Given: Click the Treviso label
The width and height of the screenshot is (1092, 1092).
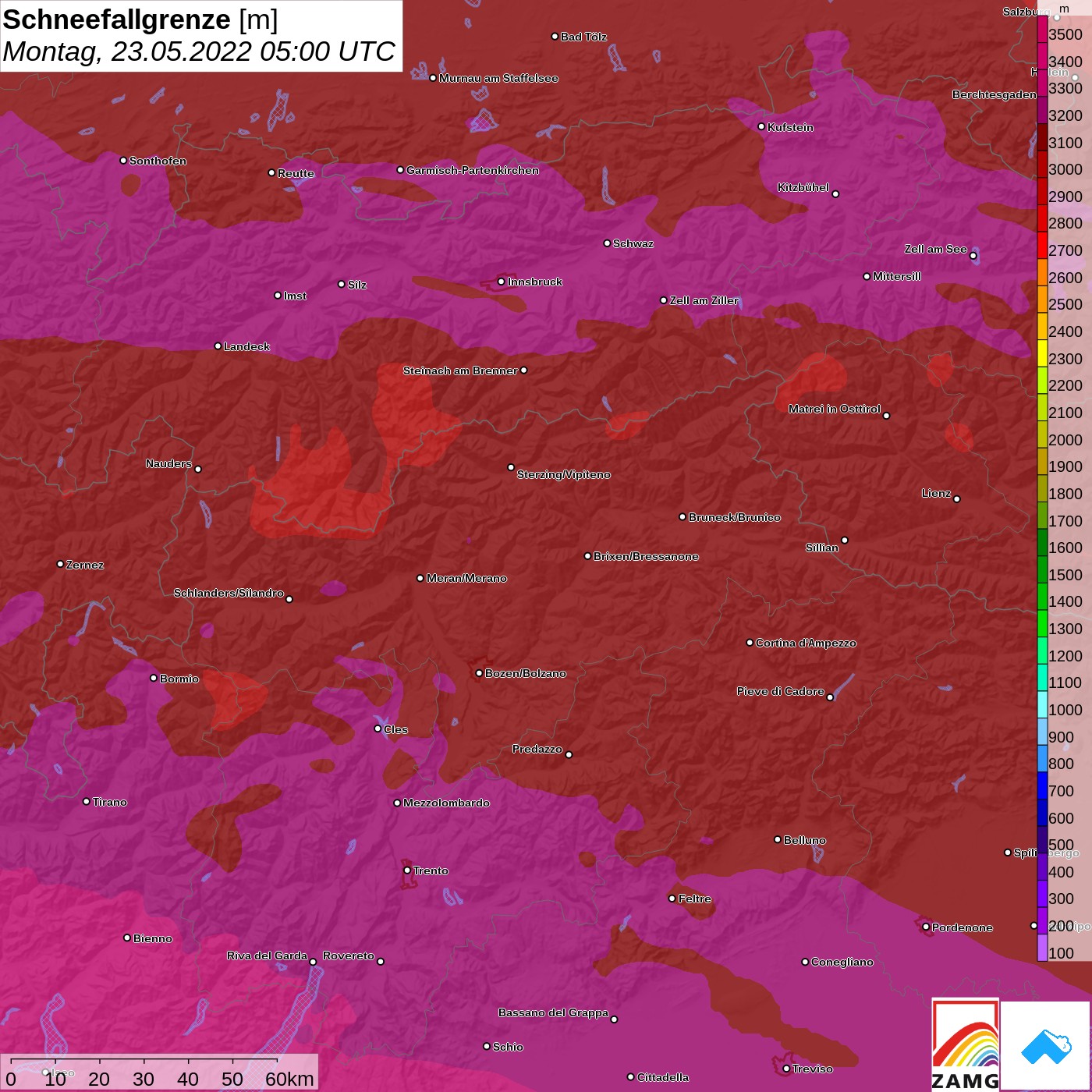Looking at the screenshot, I should click(812, 1069).
